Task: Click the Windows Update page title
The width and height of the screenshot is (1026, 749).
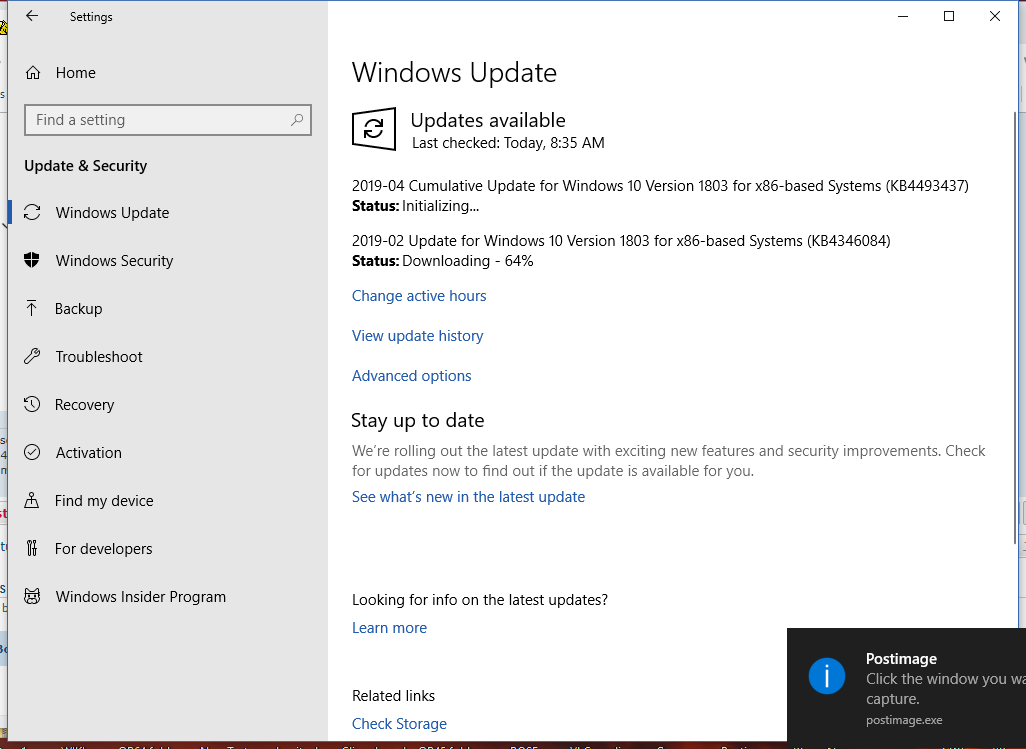Action: (454, 73)
